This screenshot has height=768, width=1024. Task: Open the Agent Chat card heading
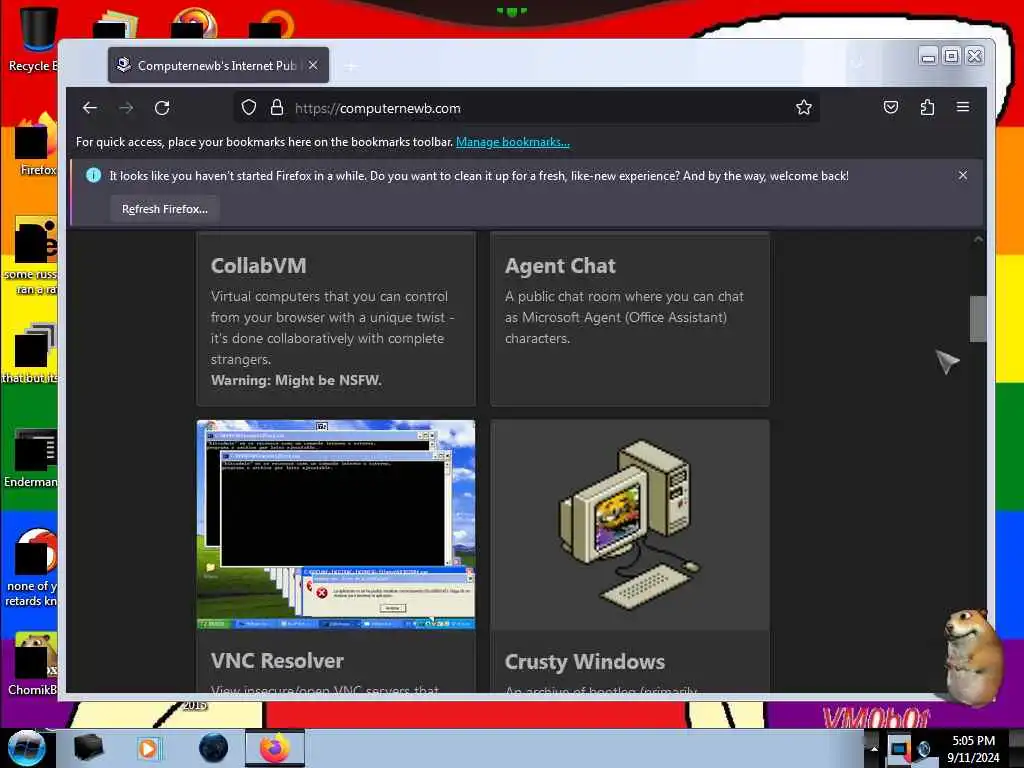click(560, 266)
